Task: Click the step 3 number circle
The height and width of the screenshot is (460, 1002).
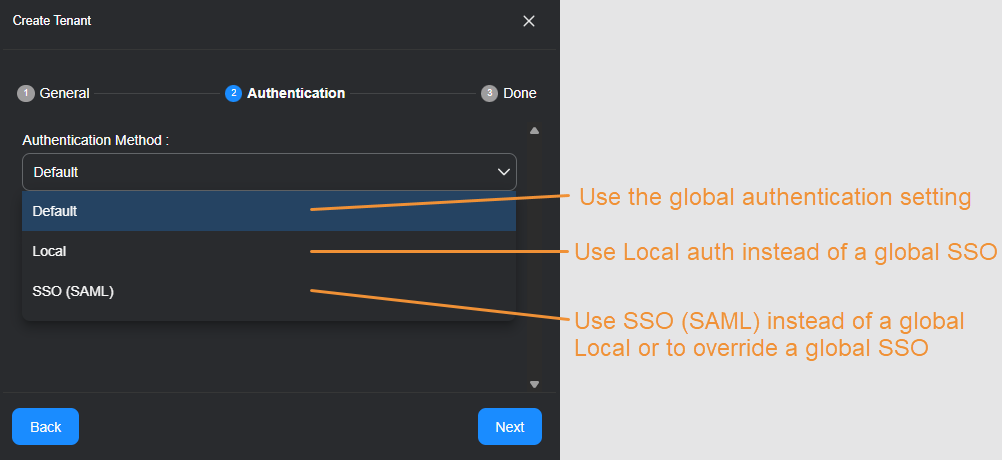Action: click(x=489, y=93)
